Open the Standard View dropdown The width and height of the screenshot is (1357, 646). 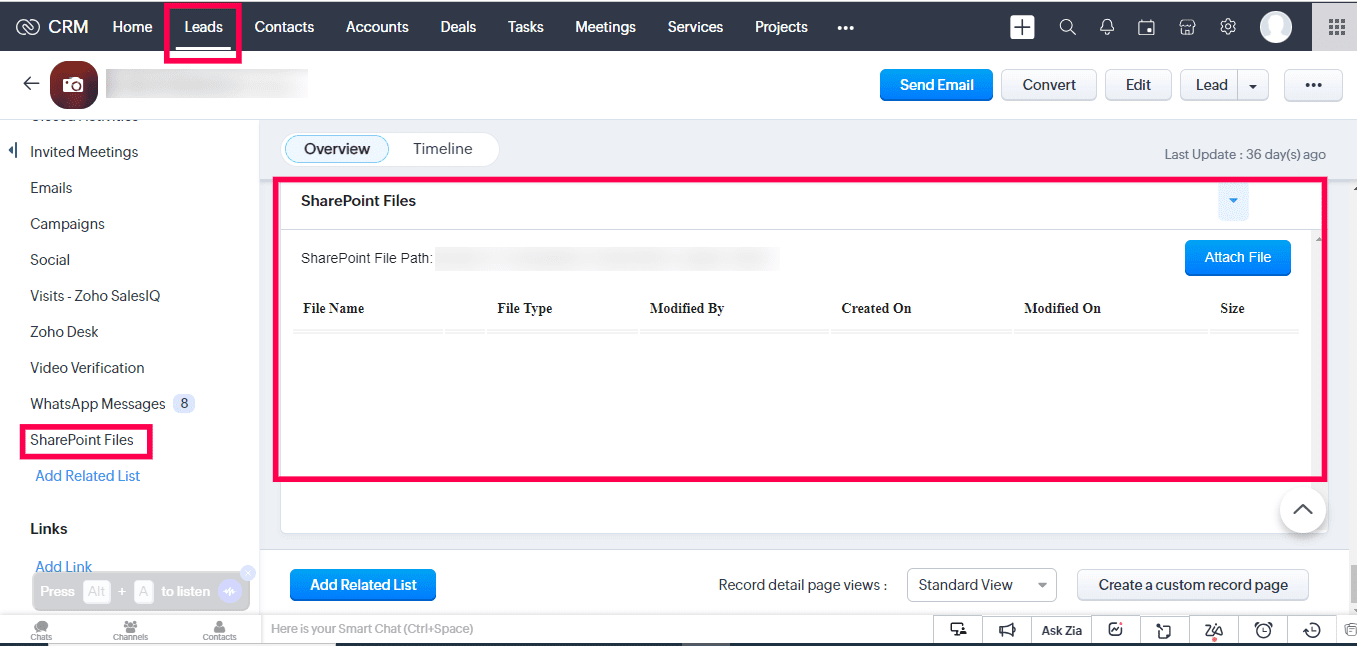(x=981, y=585)
